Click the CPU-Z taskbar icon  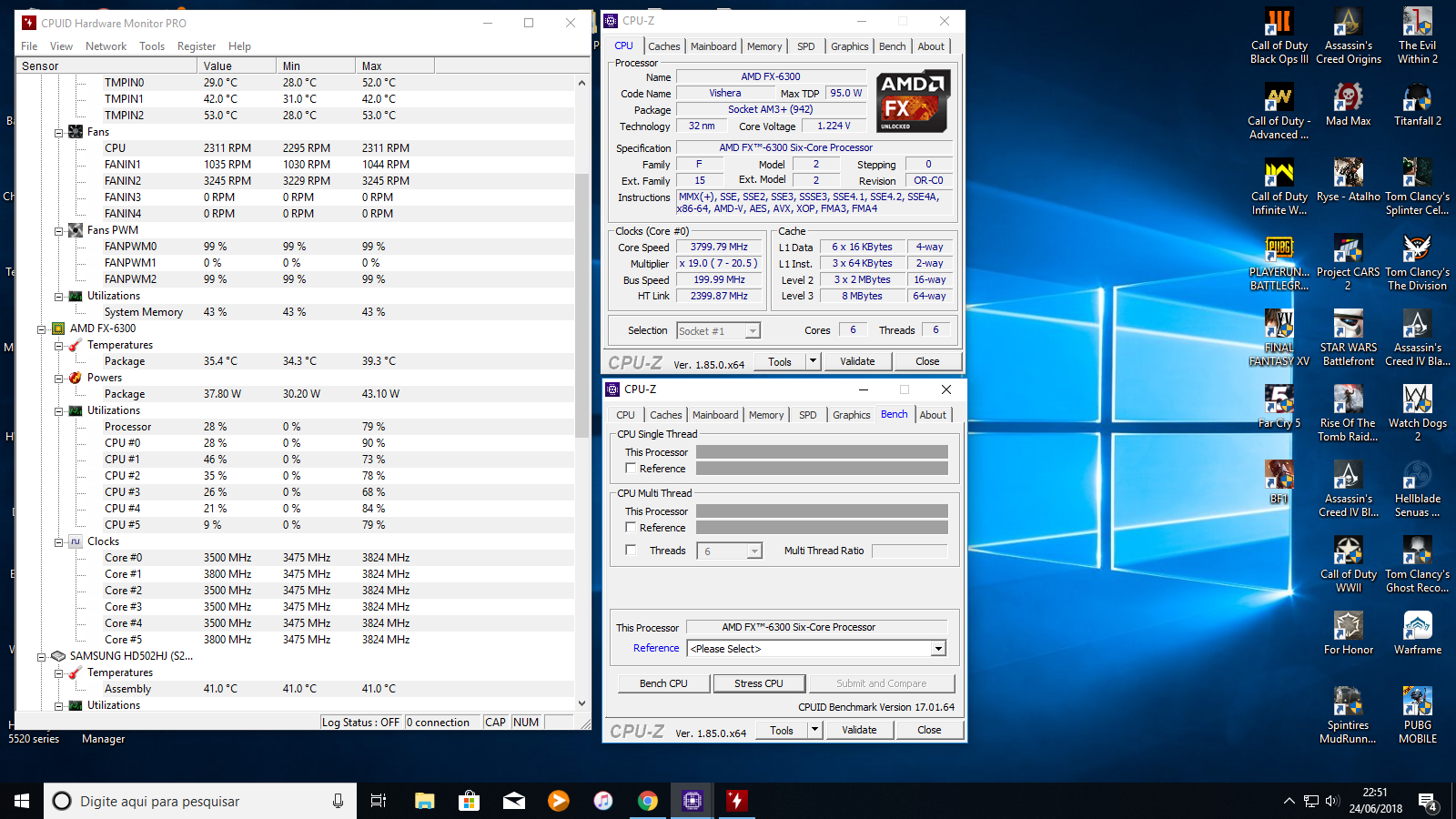coord(693,801)
